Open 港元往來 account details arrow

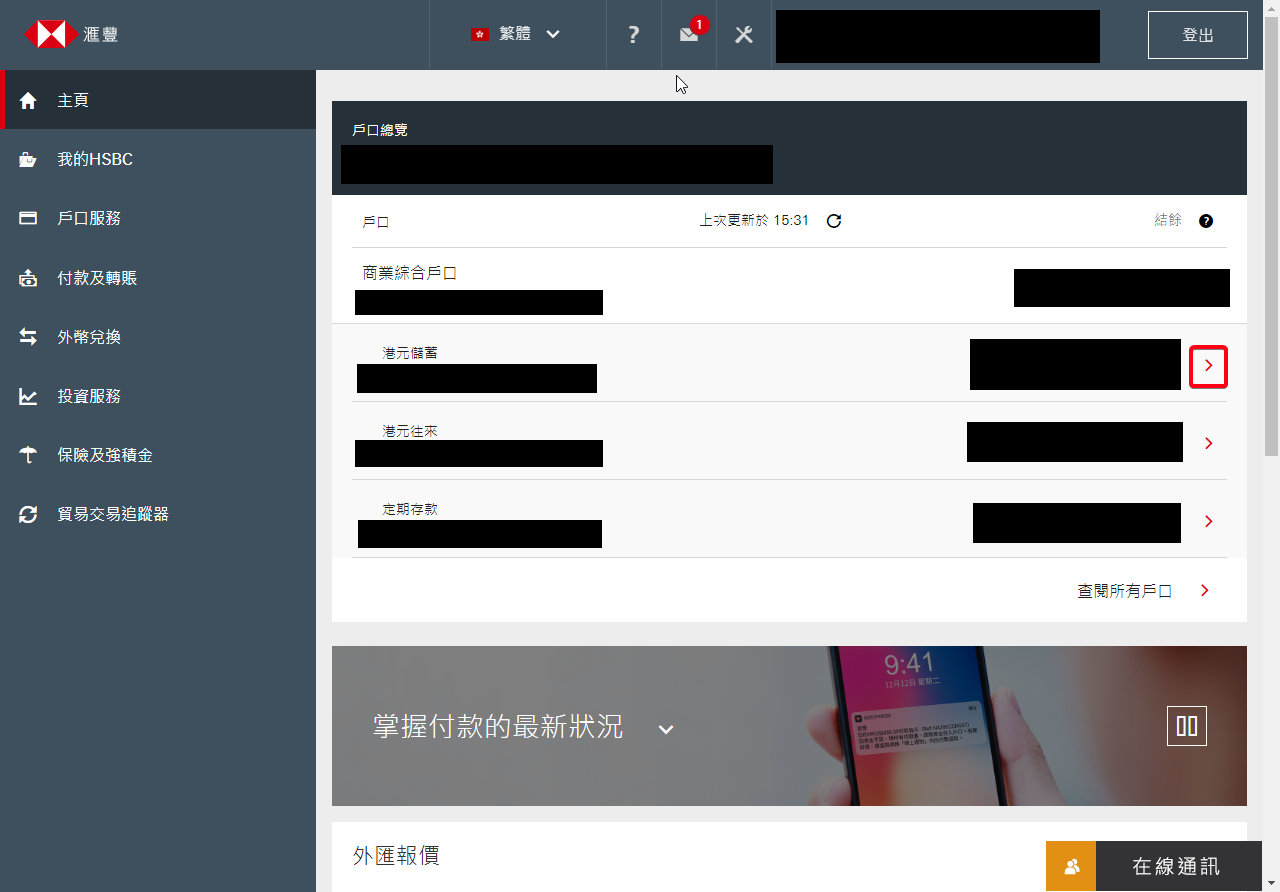(x=1208, y=443)
